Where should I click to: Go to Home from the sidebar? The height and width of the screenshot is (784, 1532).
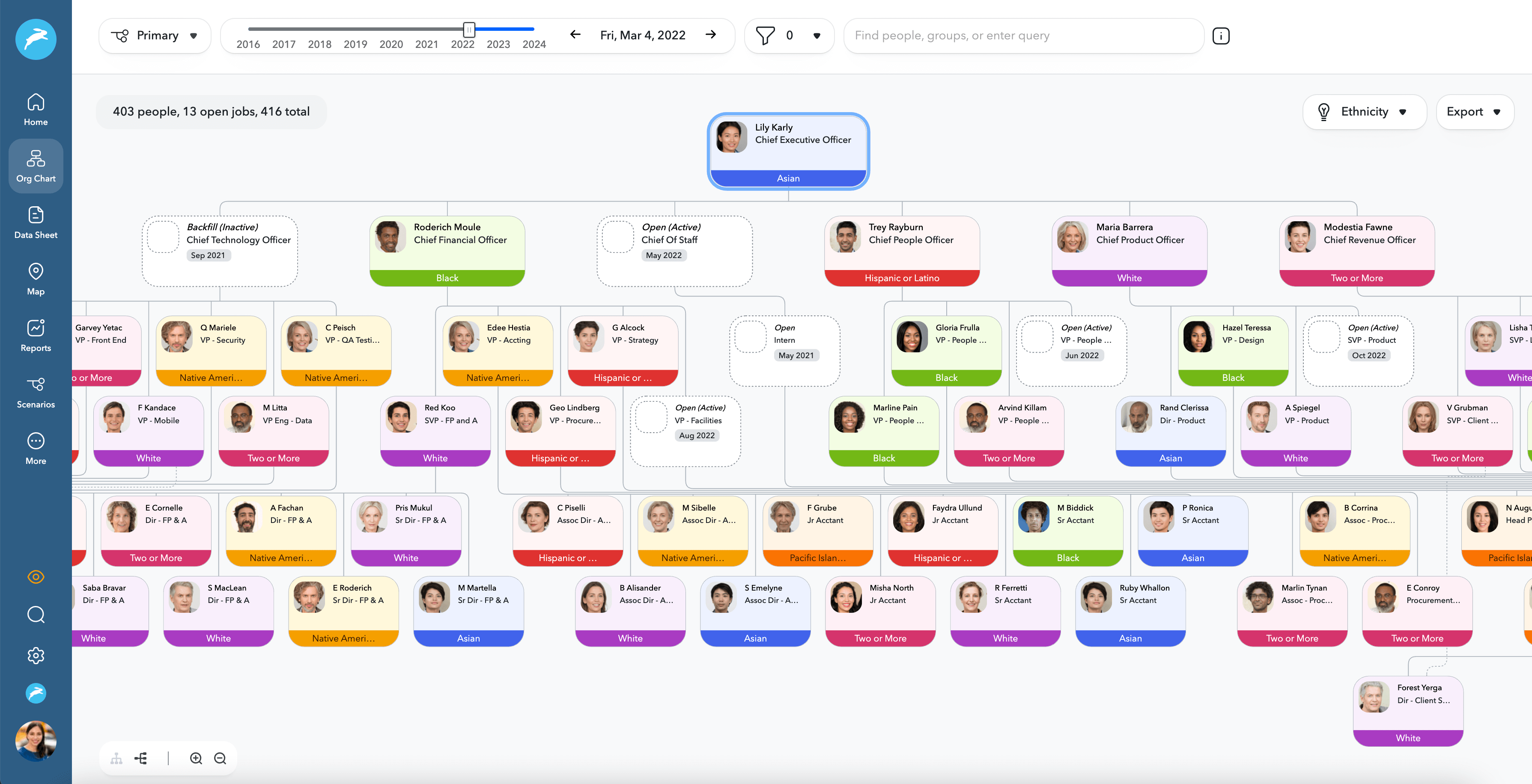(36, 108)
